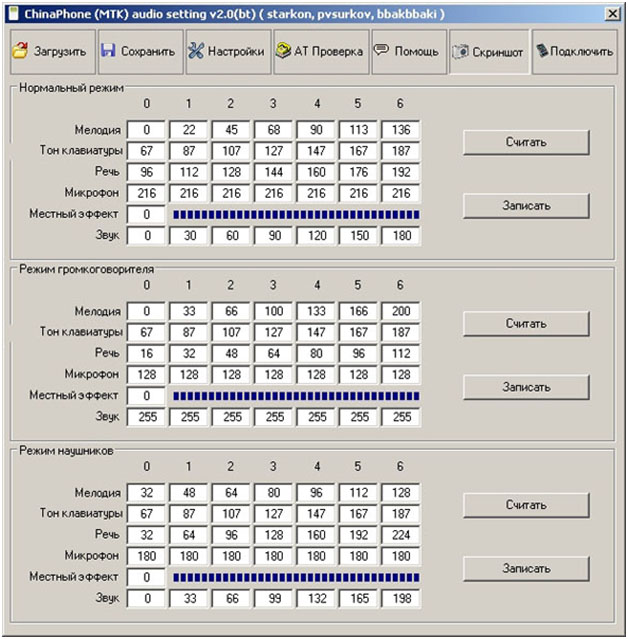Select headphone Речь field with value 192
Viewport: 628px width, 639px height.
(x=358, y=535)
